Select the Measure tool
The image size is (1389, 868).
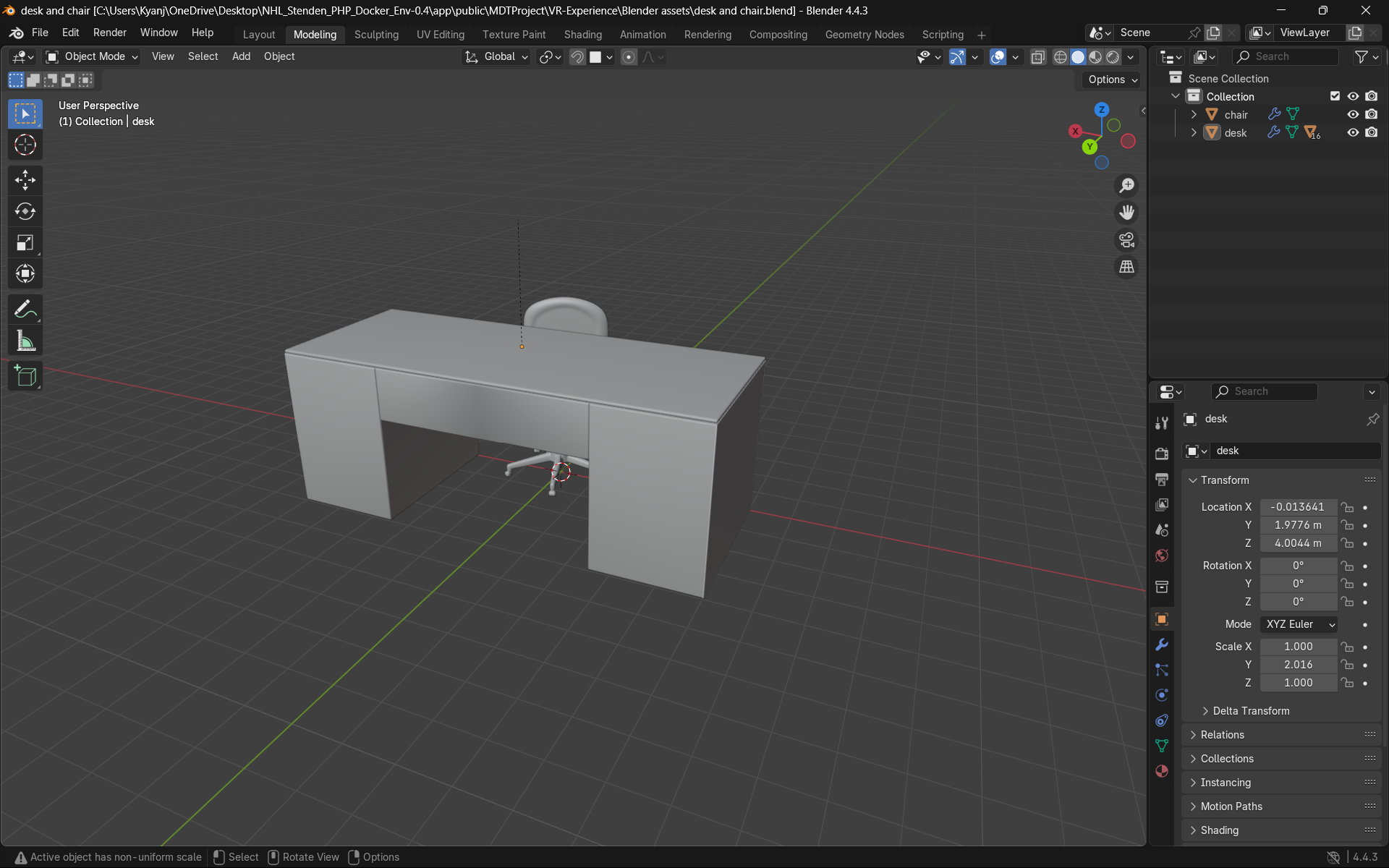[25, 341]
